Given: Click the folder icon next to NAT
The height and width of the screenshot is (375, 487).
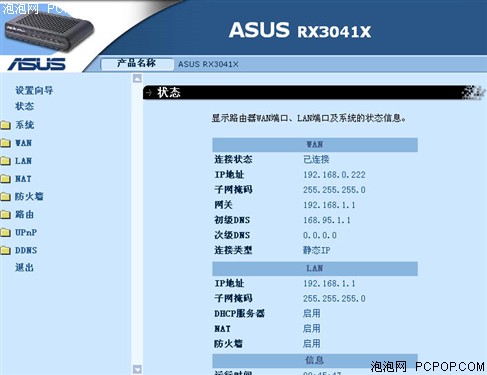Looking at the screenshot, I should click(5, 179).
